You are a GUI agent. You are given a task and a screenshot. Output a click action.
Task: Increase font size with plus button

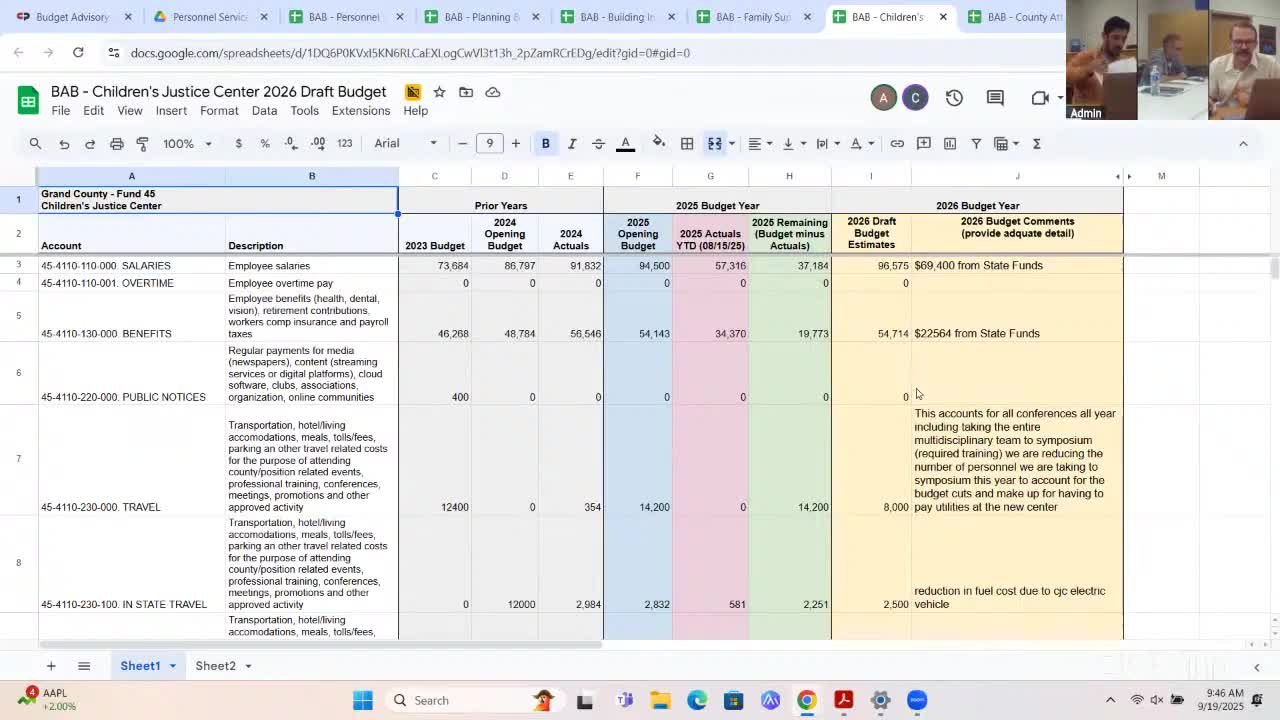tap(516, 144)
